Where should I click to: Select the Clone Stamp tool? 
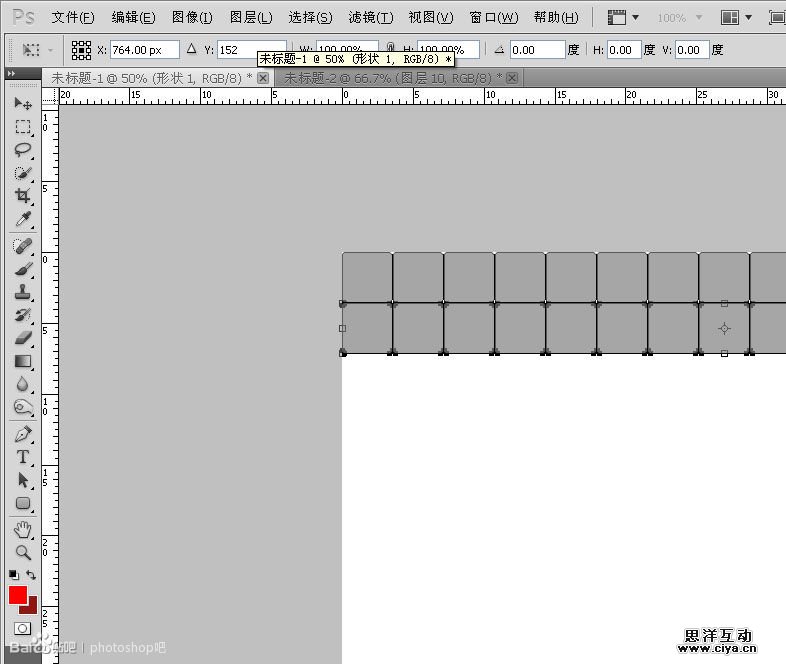coord(22,293)
